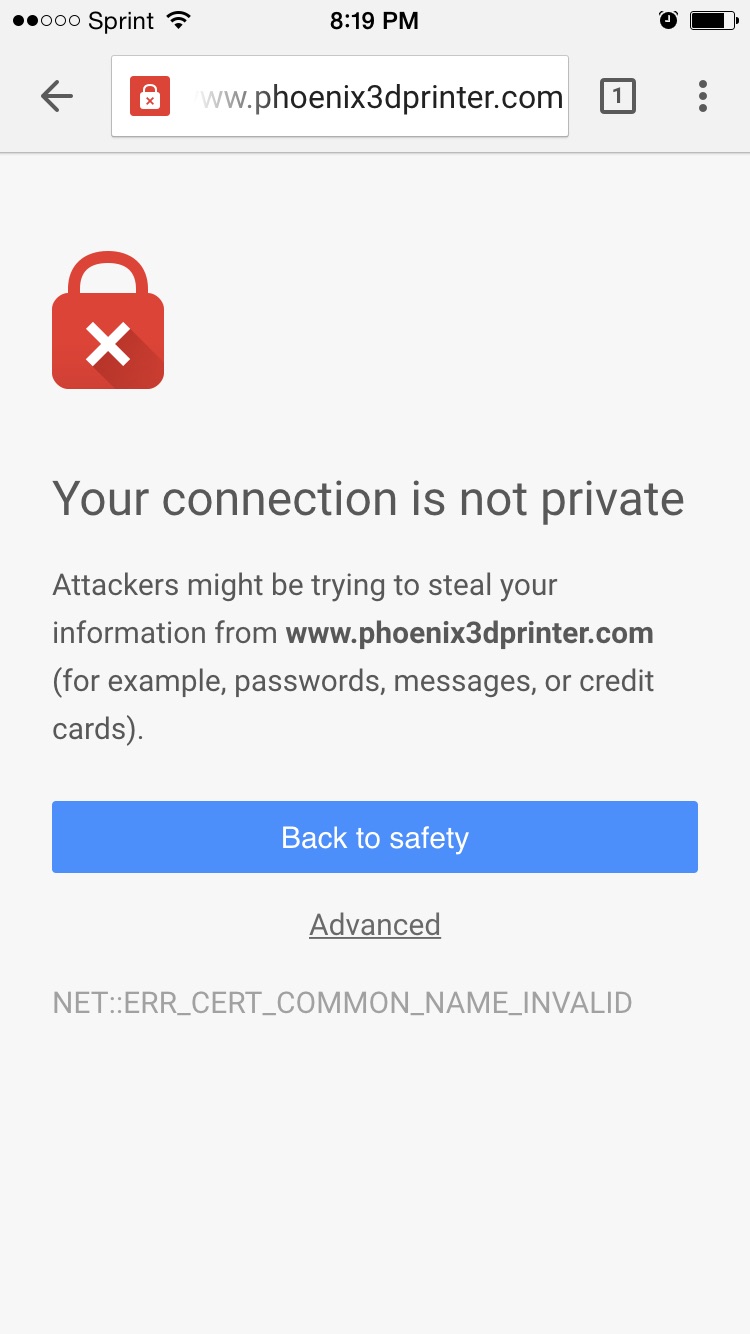The image size is (750, 1334).
Task: Tap the red insecure lock icon in address bar
Action: pyautogui.click(x=149, y=97)
